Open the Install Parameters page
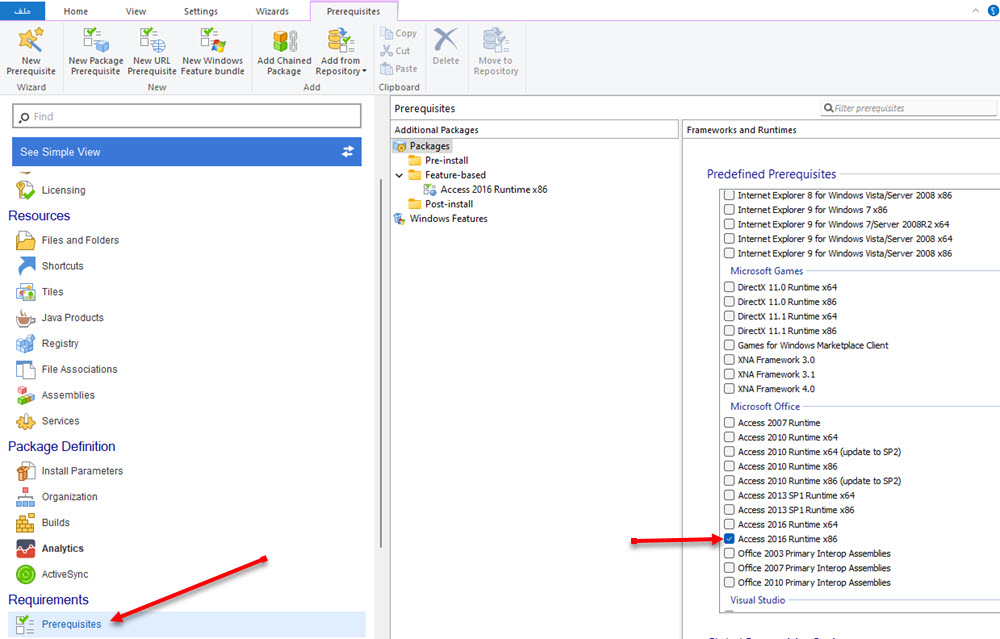 tap(70, 471)
